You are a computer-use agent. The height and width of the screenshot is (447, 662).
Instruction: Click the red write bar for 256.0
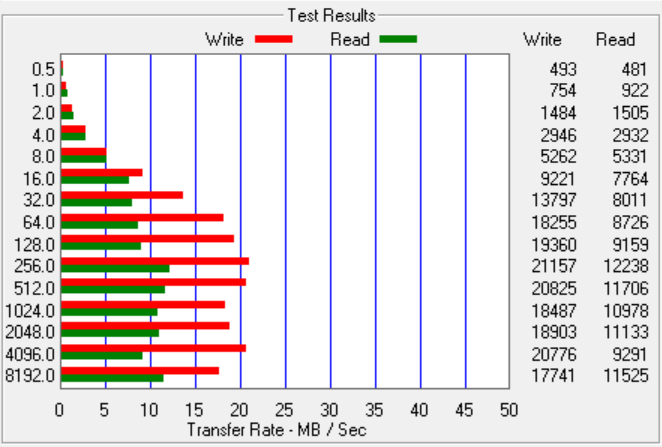(x=155, y=261)
